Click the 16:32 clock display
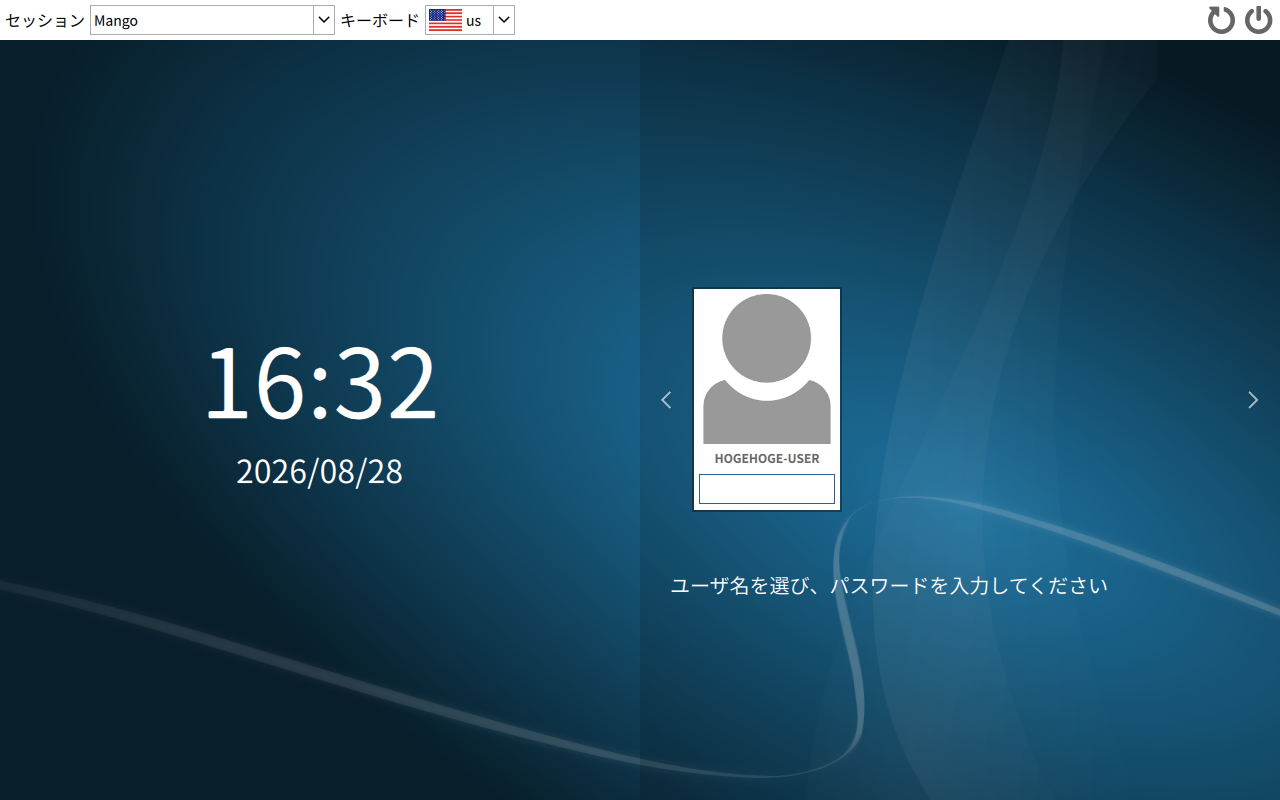 (x=320, y=383)
